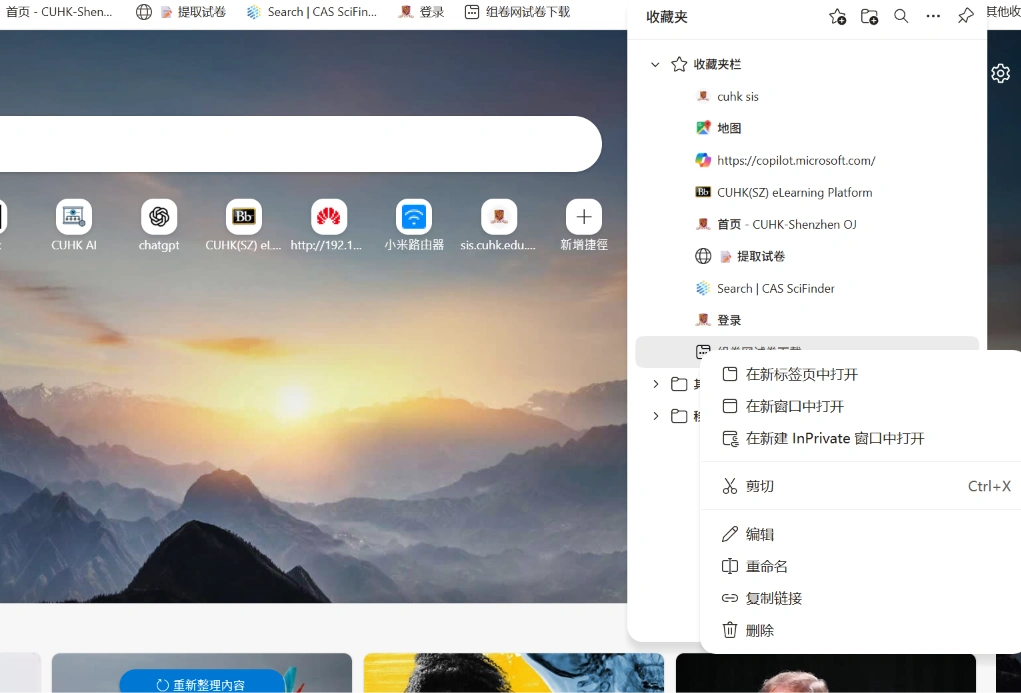1021x693 pixels.
Task: Expand first collapsed folder below context menu
Action: (656, 384)
